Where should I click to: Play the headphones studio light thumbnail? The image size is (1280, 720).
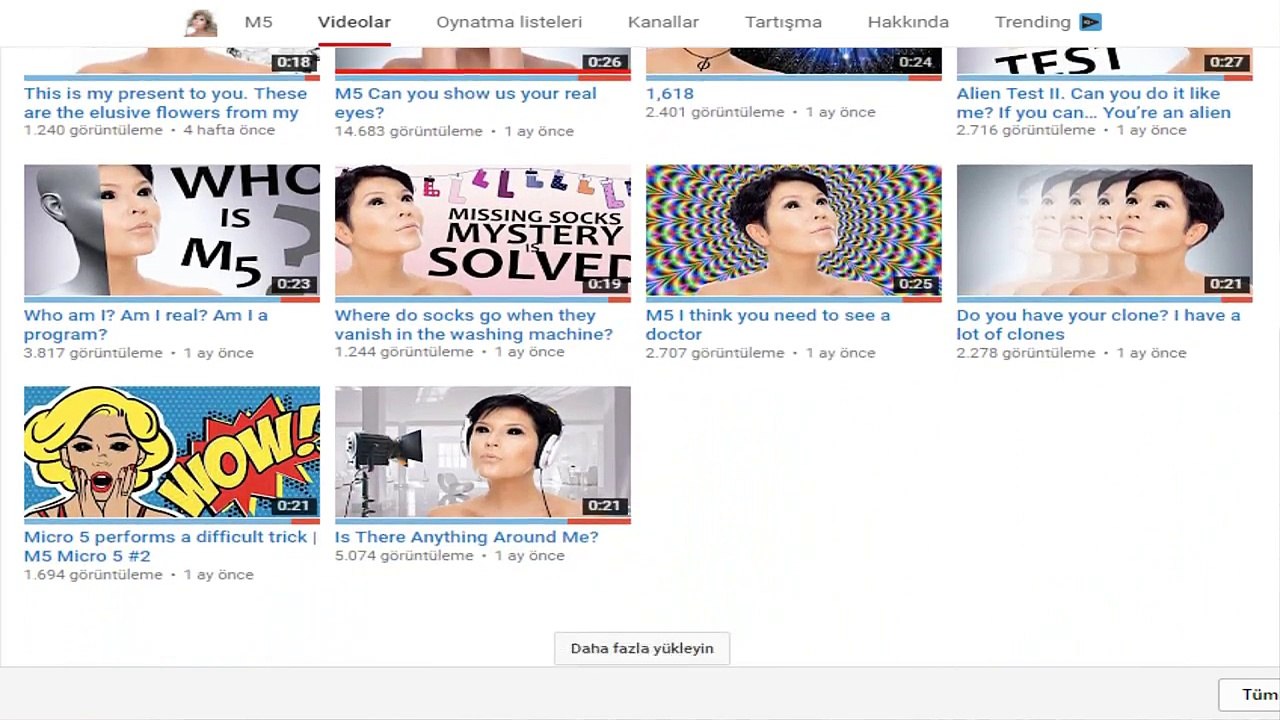(x=483, y=453)
